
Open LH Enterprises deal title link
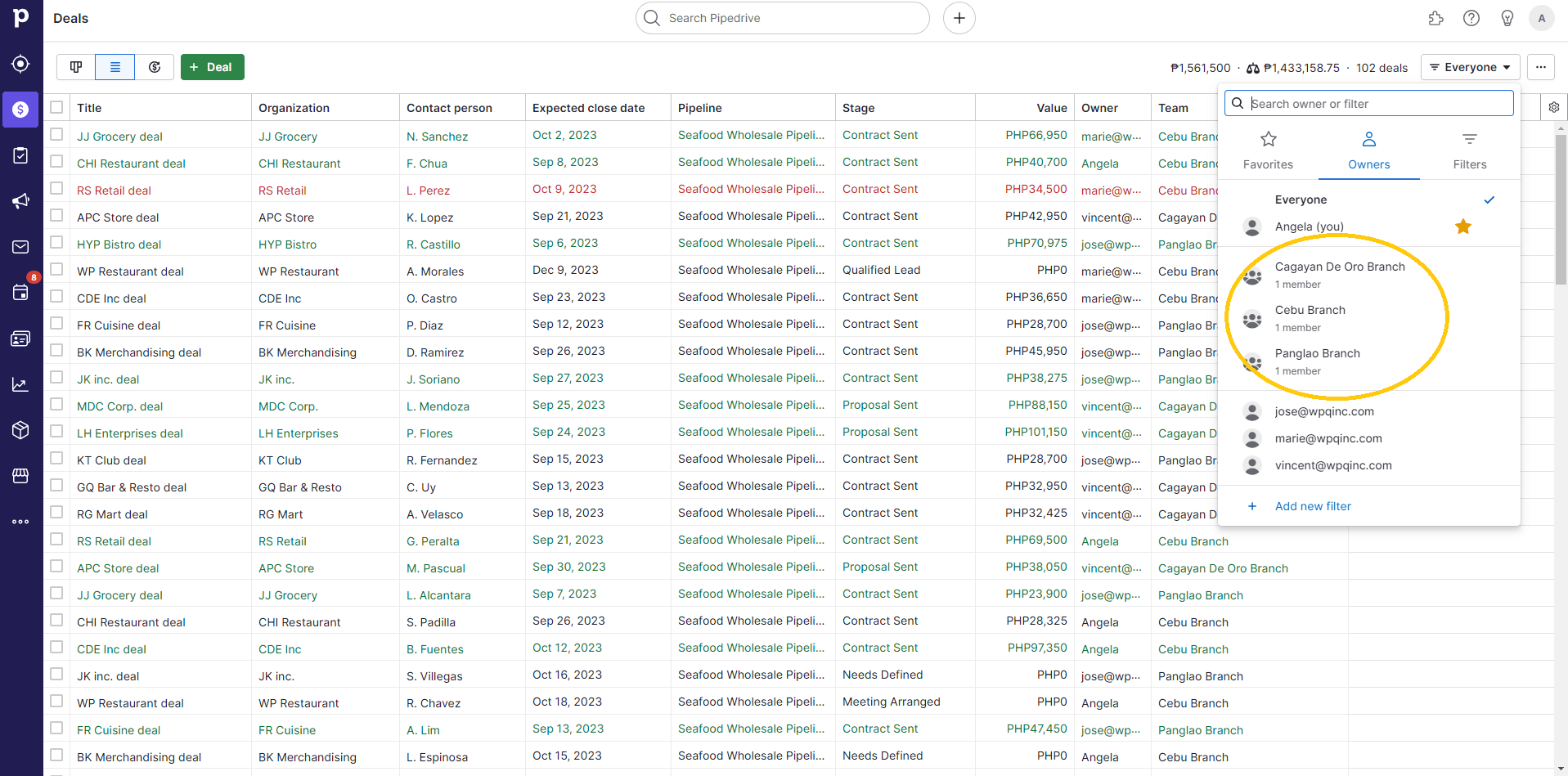tap(130, 433)
